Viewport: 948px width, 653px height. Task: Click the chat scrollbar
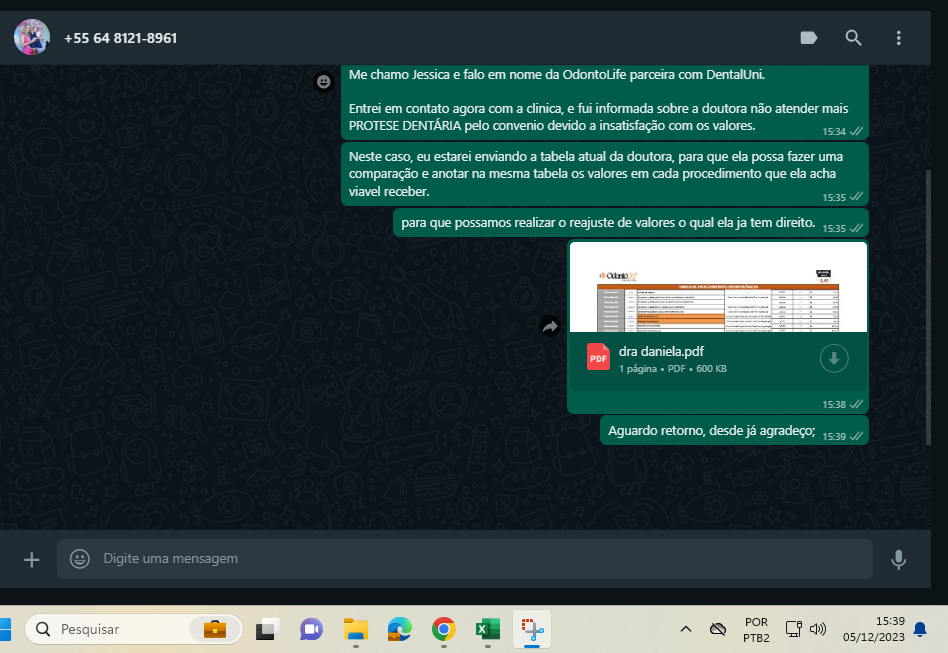[929, 300]
